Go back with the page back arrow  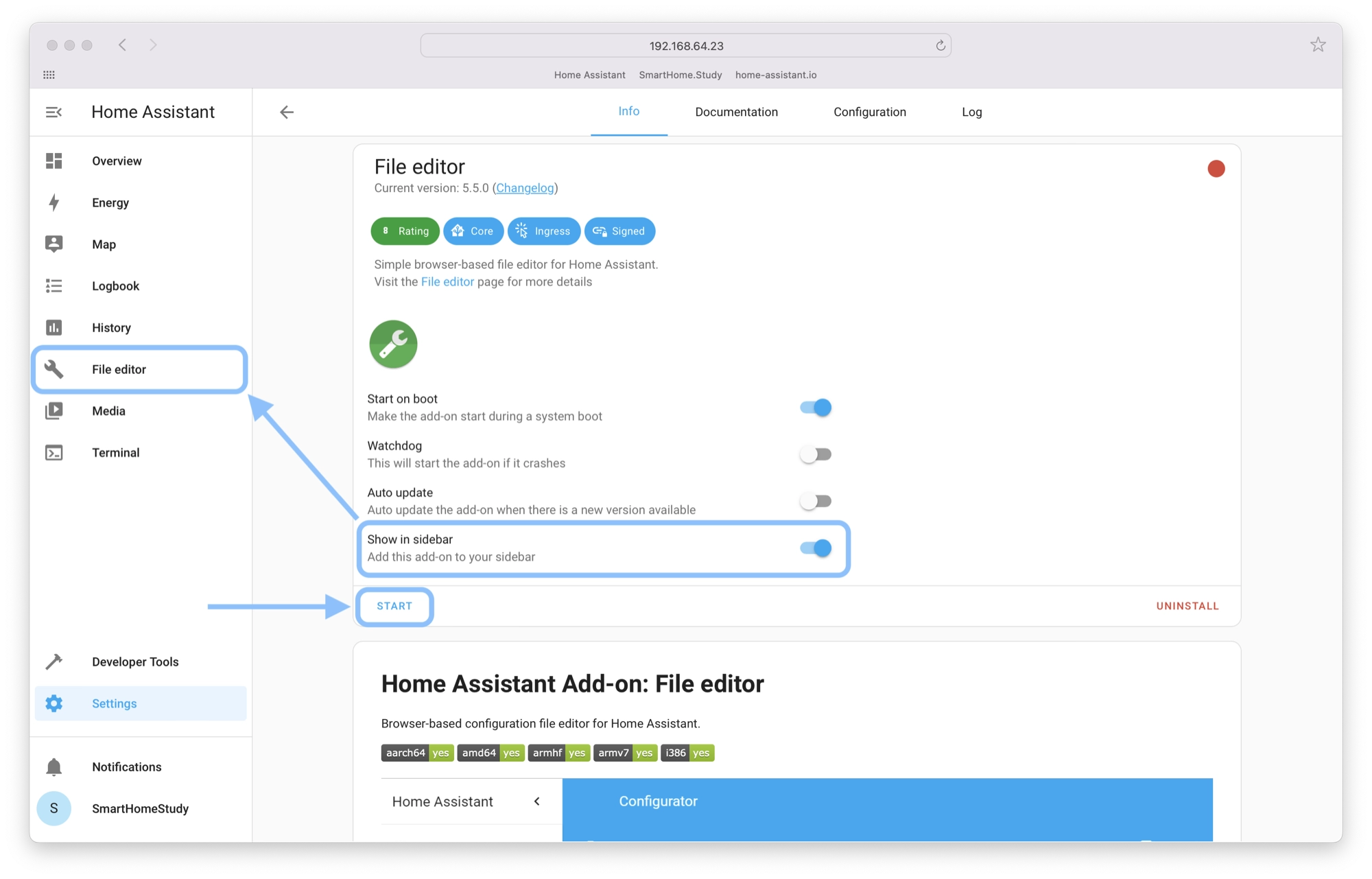pyautogui.click(x=287, y=112)
